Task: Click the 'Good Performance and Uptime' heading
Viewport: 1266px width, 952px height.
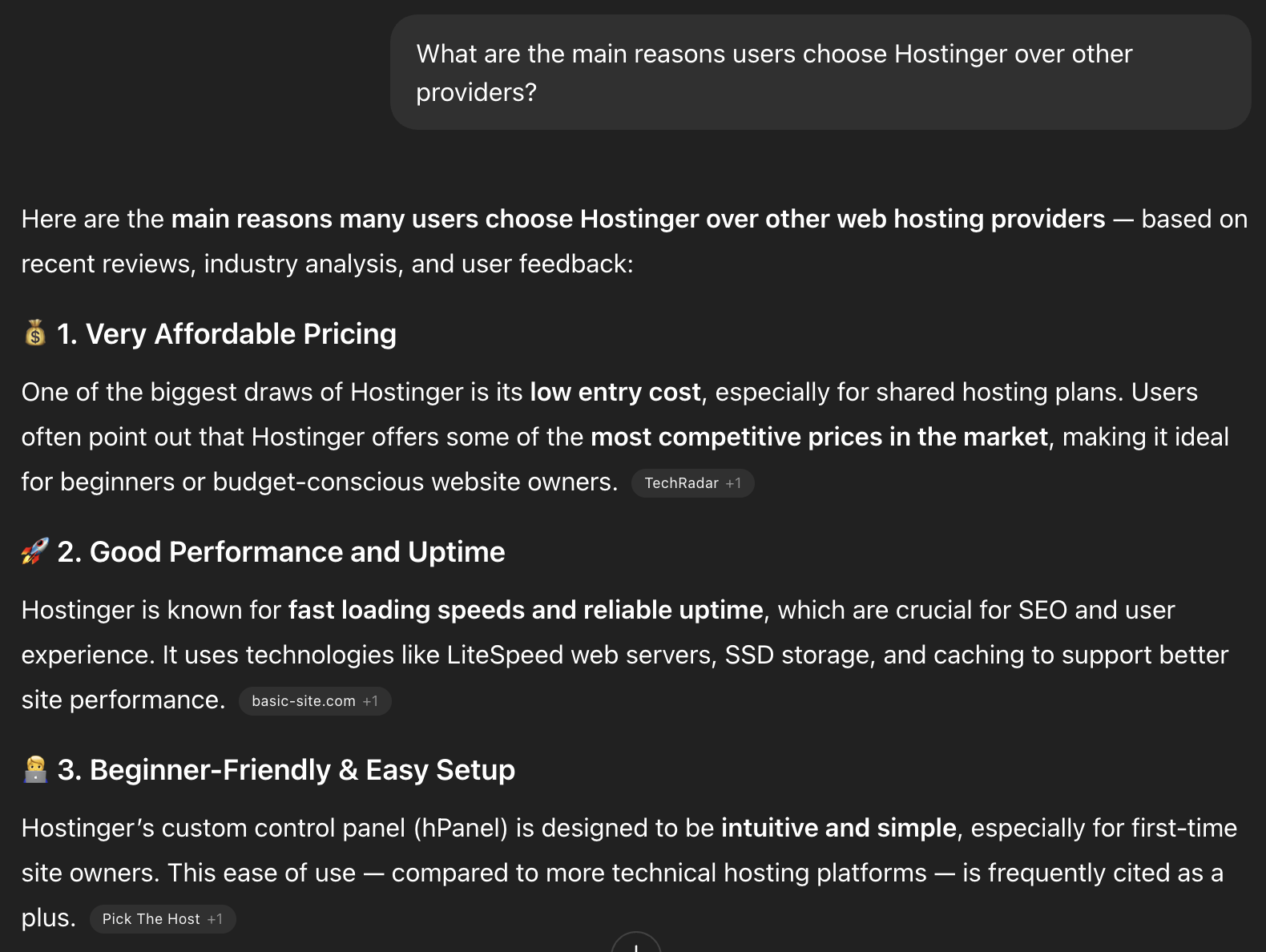Action: (280, 551)
